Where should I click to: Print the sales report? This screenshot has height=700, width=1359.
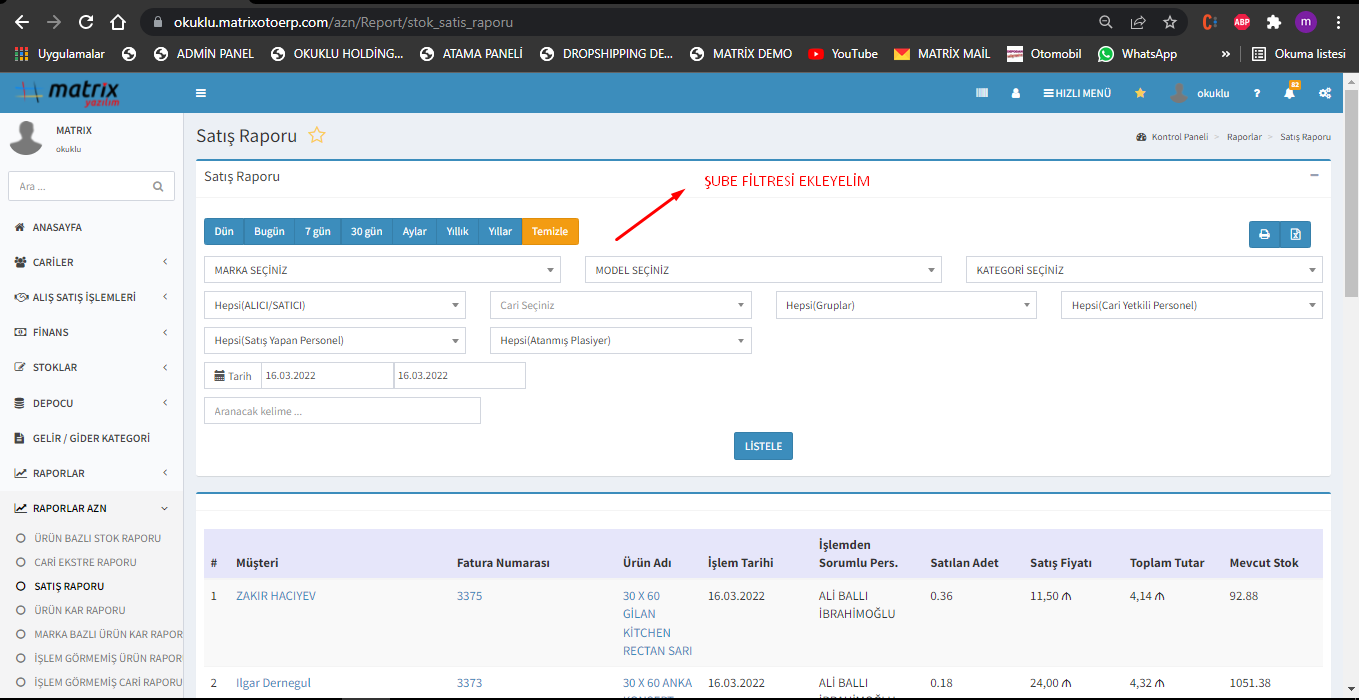1264,234
